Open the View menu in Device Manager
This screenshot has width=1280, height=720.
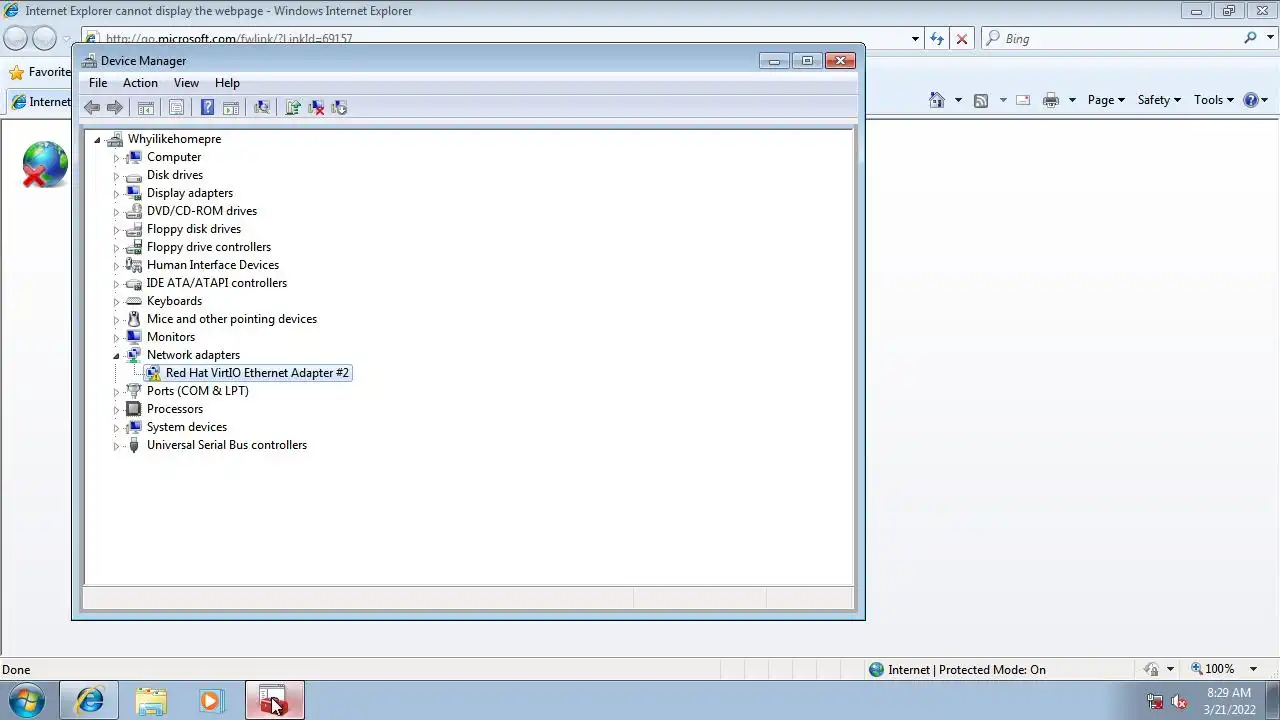pyautogui.click(x=186, y=83)
